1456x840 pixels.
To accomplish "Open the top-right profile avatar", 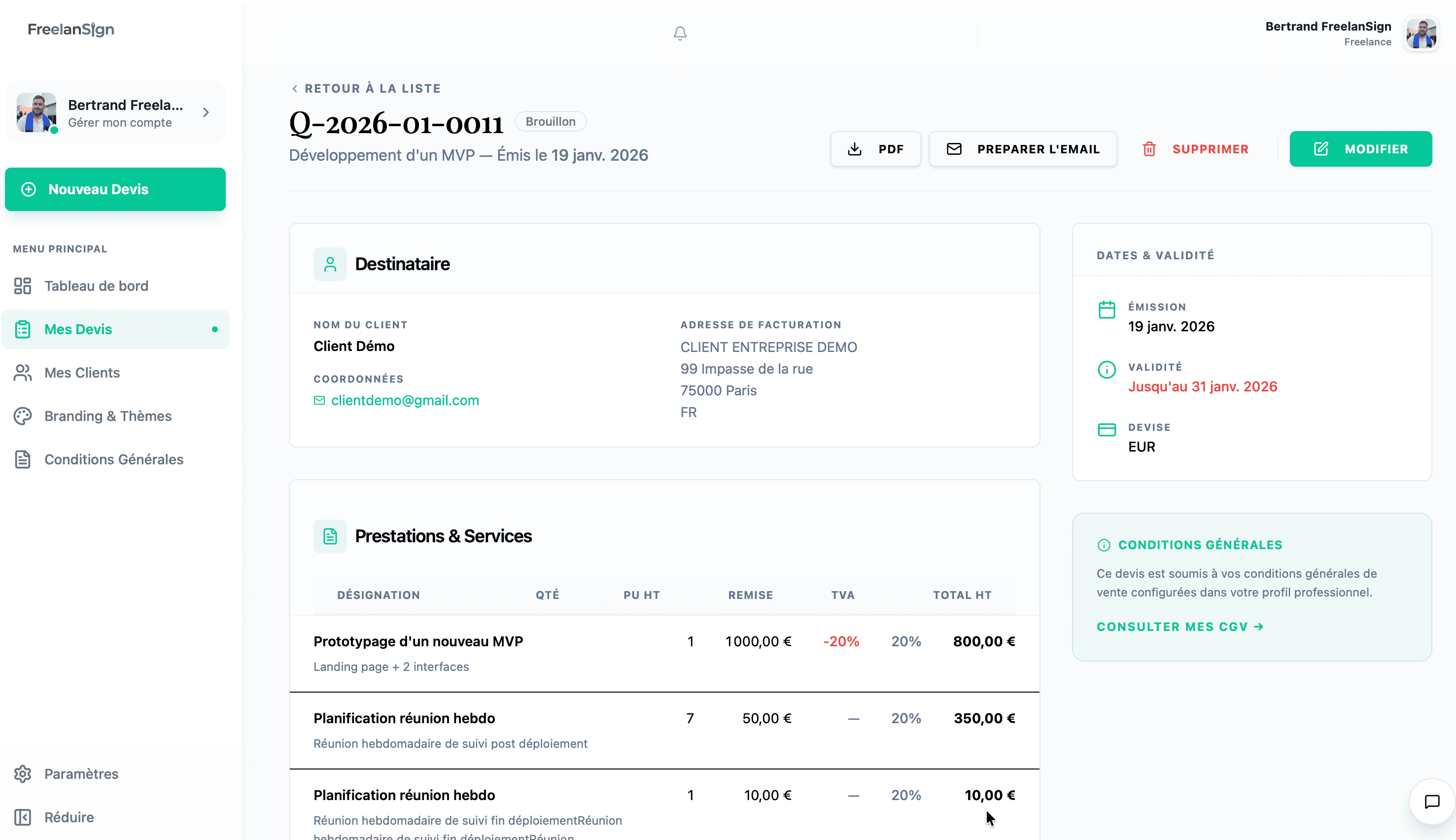I will click(1421, 34).
